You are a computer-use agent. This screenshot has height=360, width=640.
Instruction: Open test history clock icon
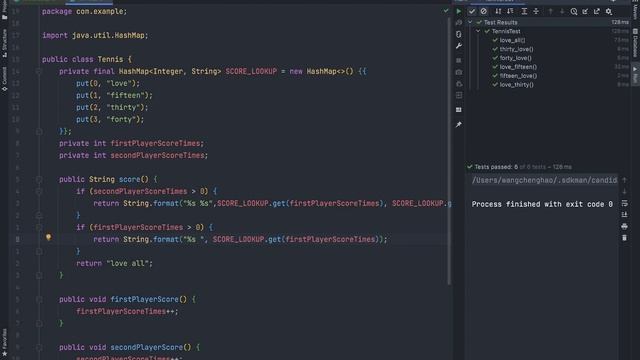click(574, 11)
